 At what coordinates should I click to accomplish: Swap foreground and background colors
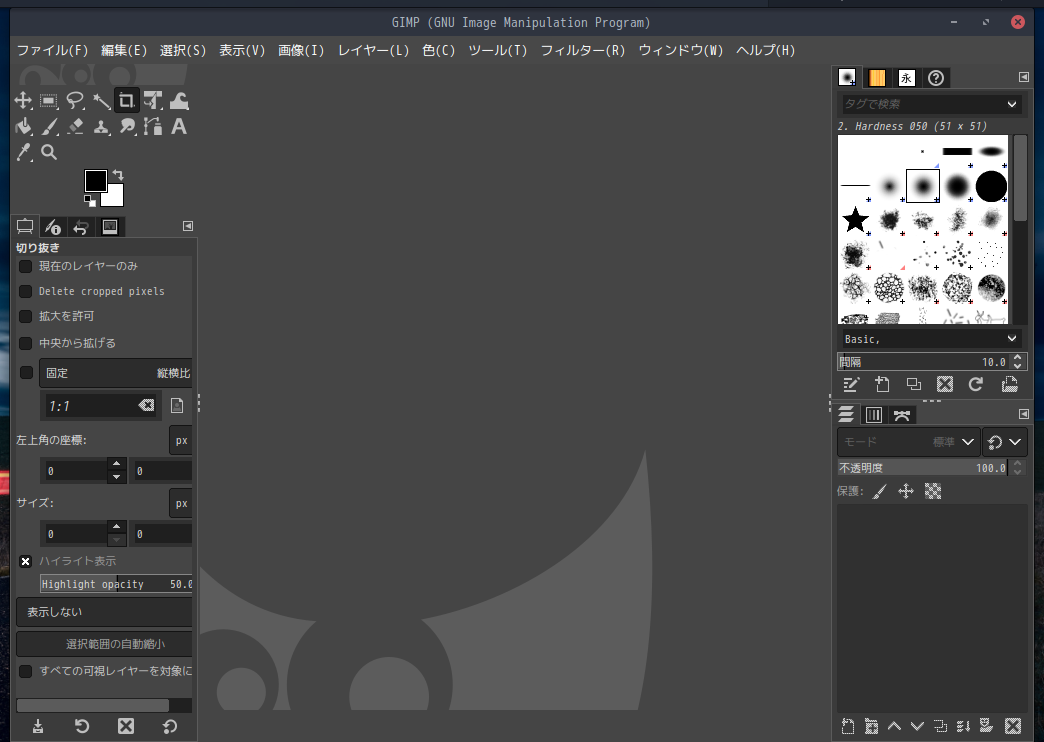[118, 175]
